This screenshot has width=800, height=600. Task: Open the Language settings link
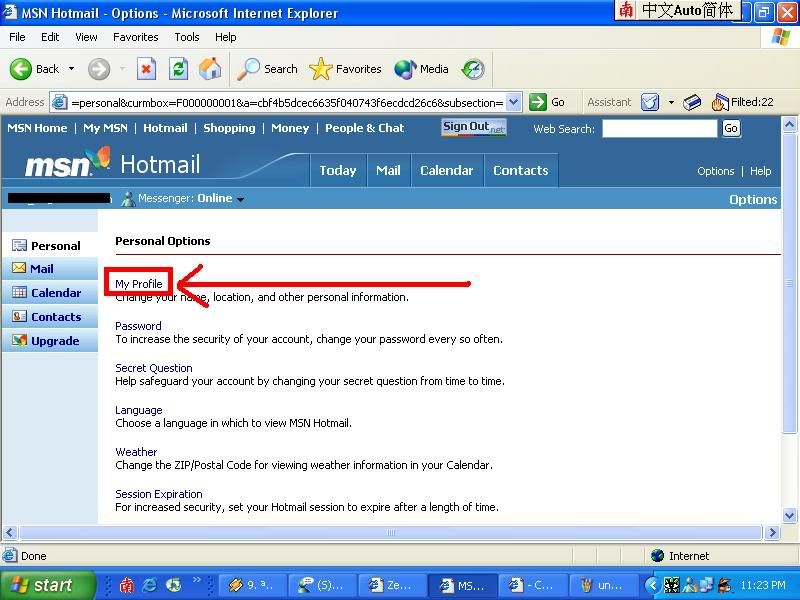coord(139,410)
